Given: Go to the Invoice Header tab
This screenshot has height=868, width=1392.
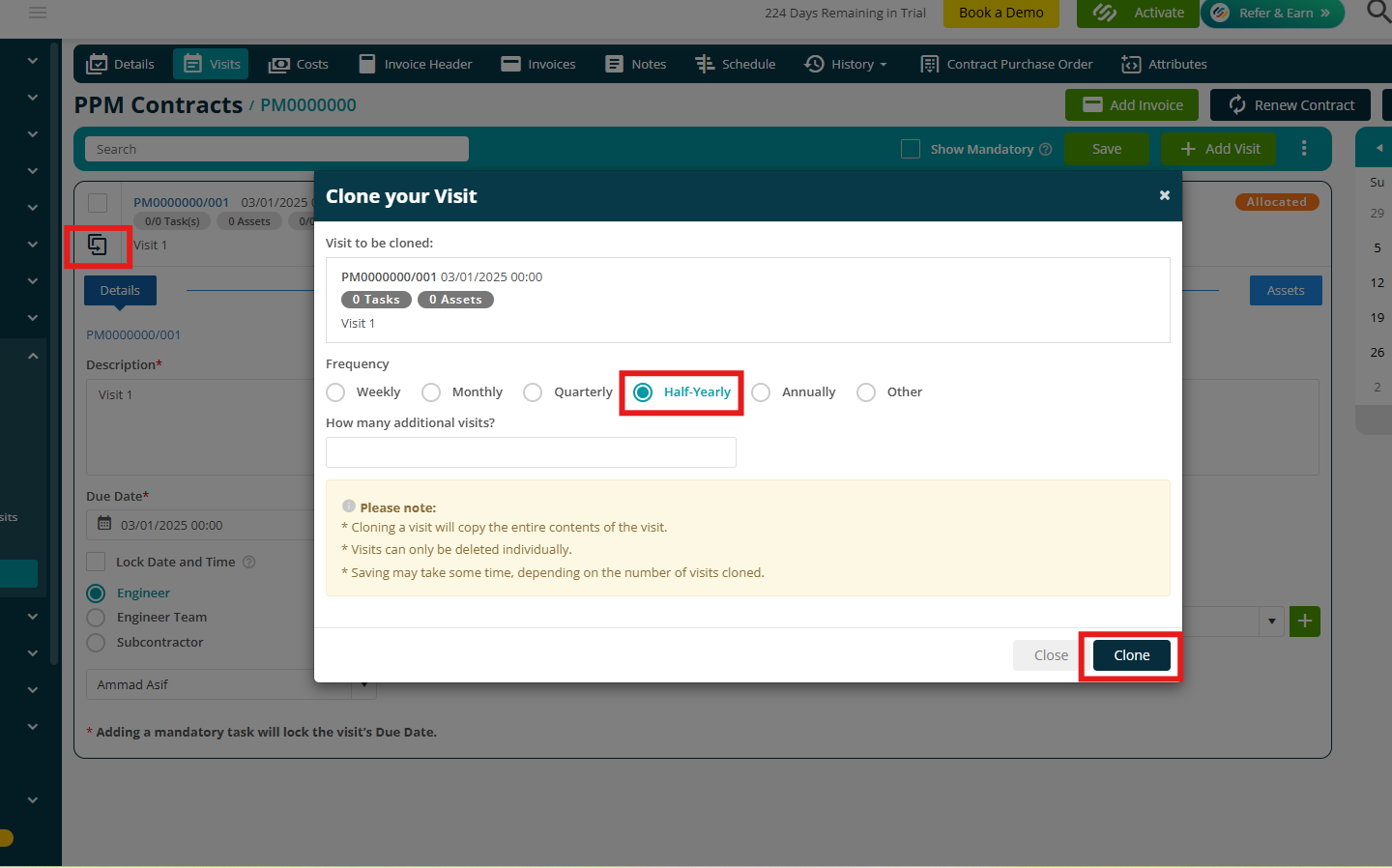Looking at the screenshot, I should tap(416, 64).
